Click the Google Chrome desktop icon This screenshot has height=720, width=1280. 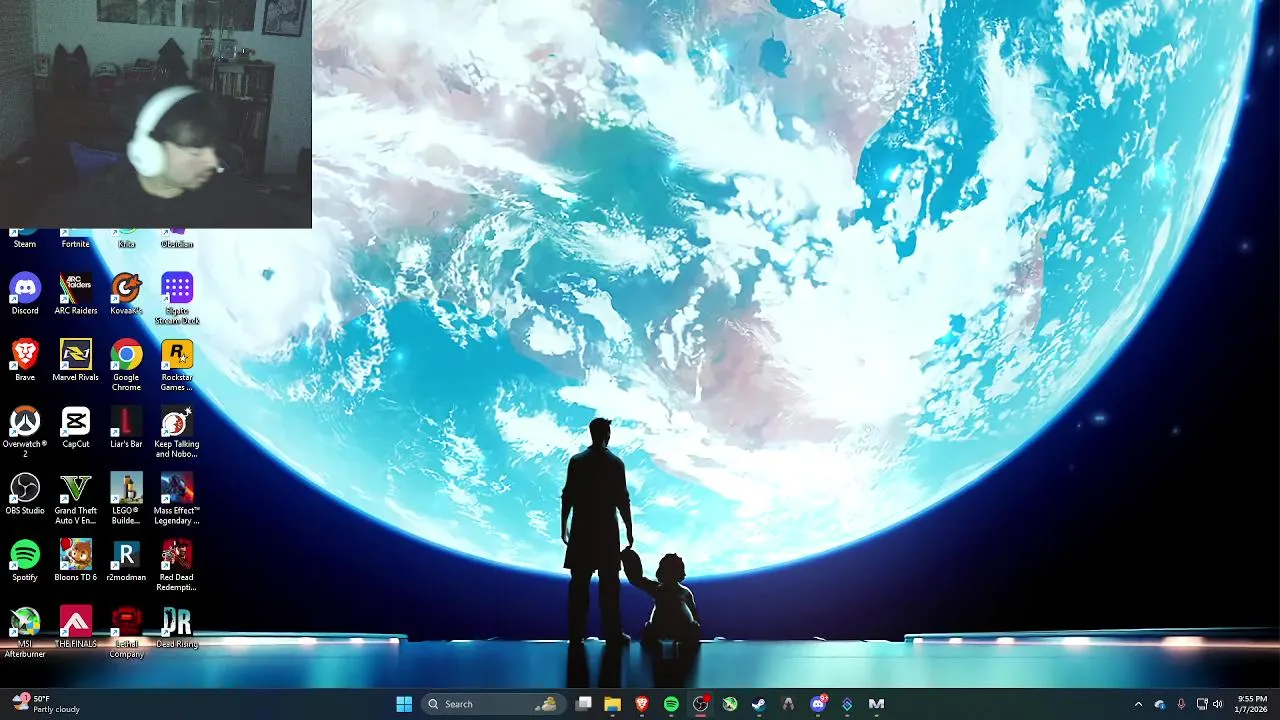[x=126, y=365]
